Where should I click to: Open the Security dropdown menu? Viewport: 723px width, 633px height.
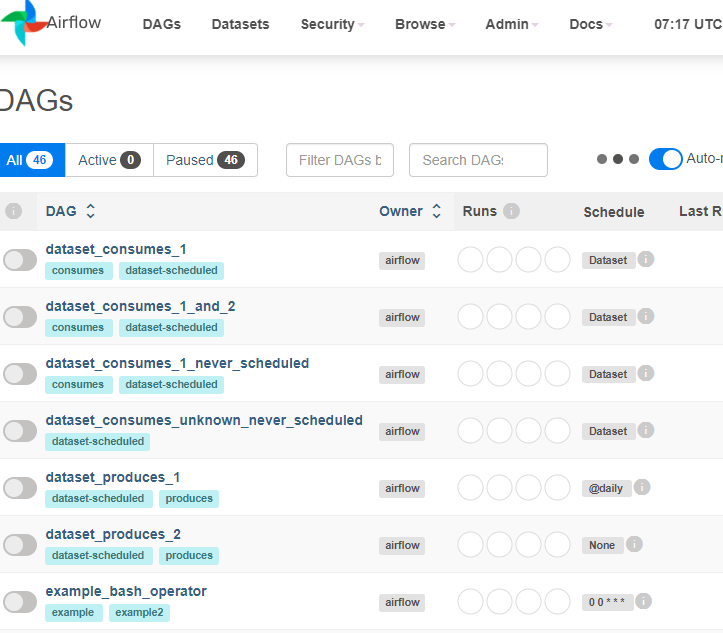click(x=332, y=24)
